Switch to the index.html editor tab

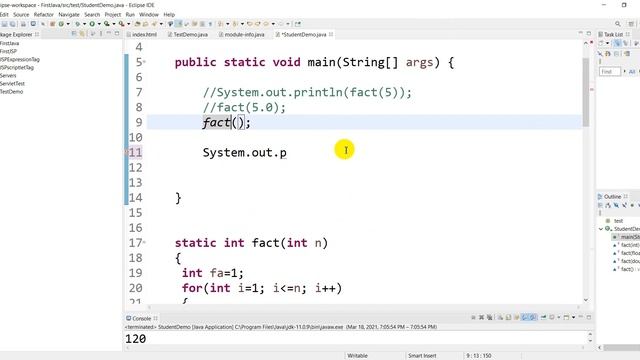142,35
